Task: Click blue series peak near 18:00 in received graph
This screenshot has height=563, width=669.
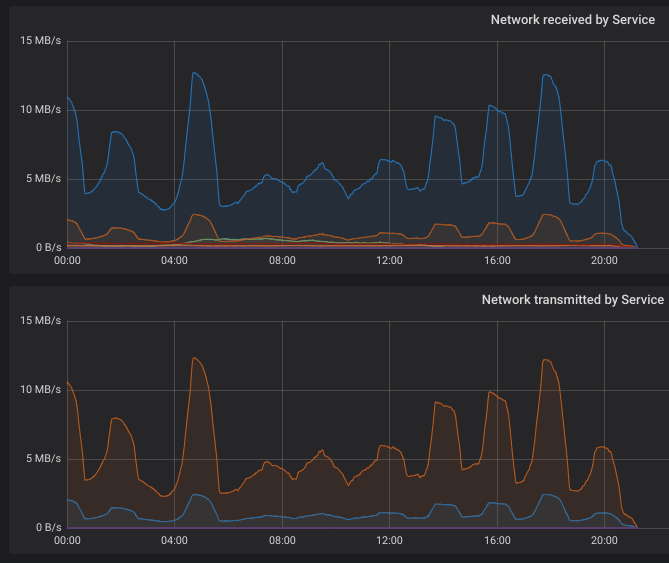Action: (x=545, y=75)
